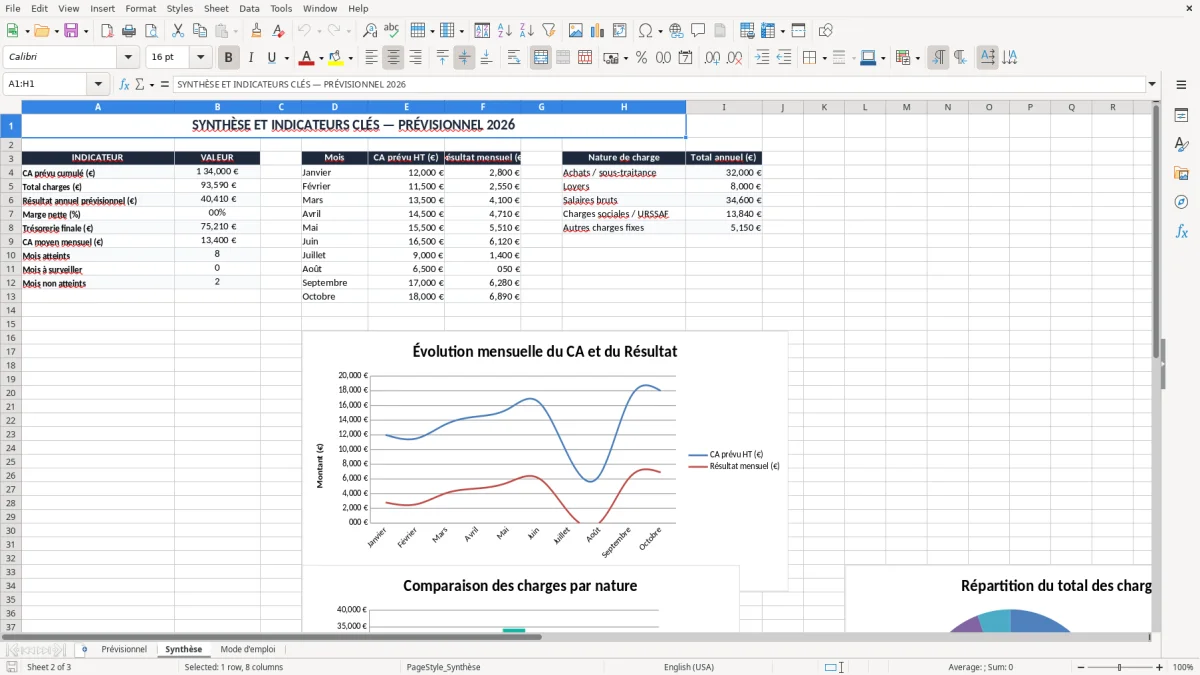Toggle Center Vertically alignment
This screenshot has width=1200, height=675.
pos(464,58)
